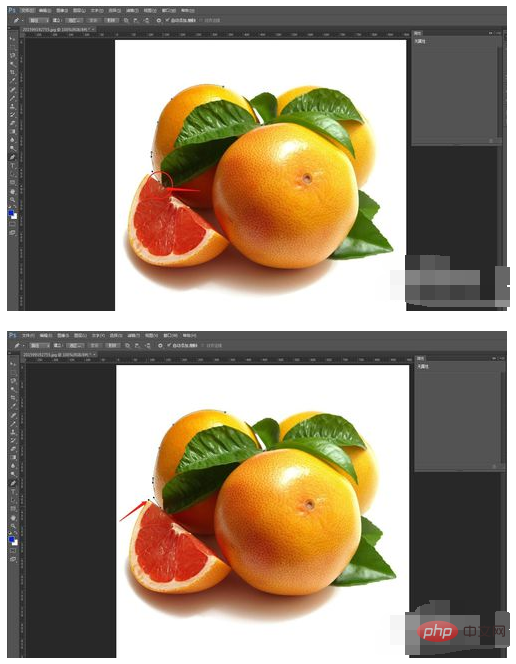Select the Crop tool in lower Photoshop window
Image resolution: width=516 pixels, height=664 pixels.
pos(13,398)
